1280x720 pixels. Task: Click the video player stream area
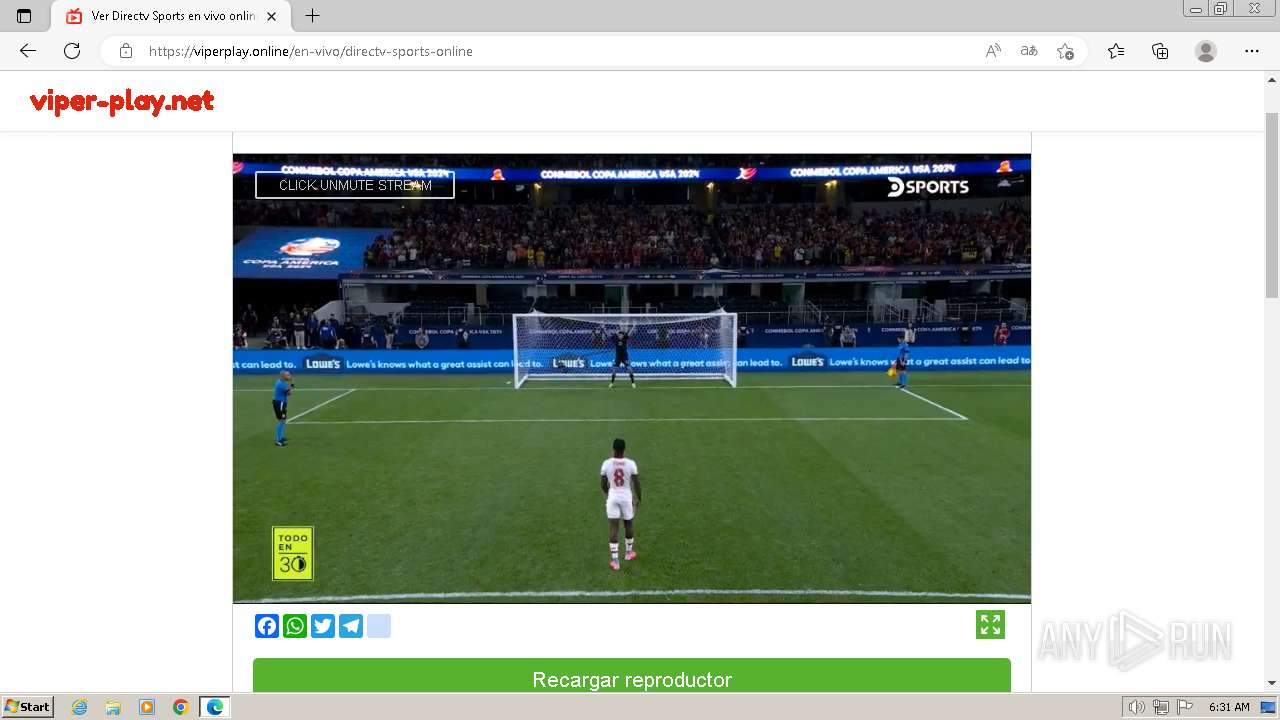point(632,378)
